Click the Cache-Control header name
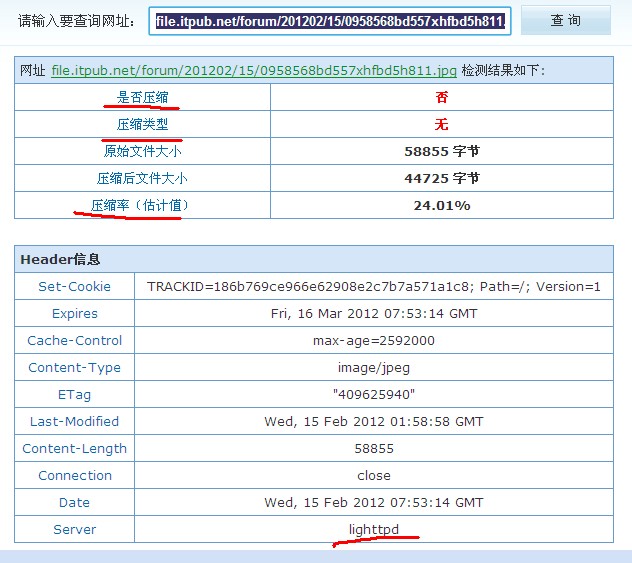The height and width of the screenshot is (563, 632). (75, 340)
